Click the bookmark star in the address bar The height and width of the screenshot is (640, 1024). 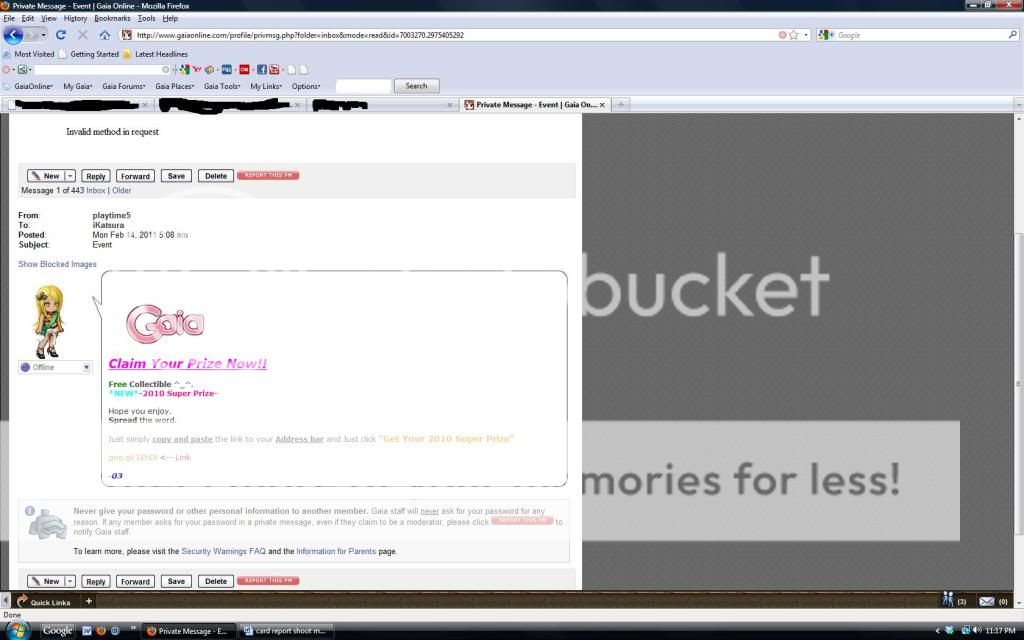[x=794, y=35]
